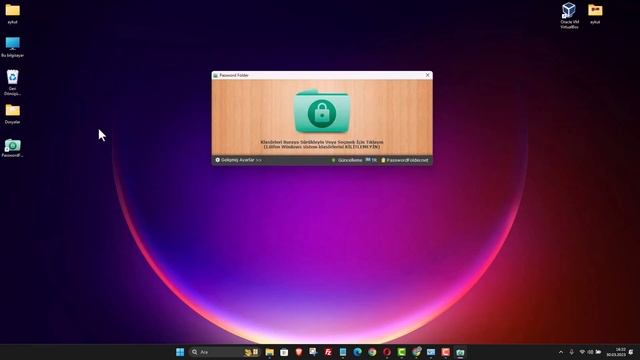Viewport: 640px width, 360px height.
Task: Click the microphone tray icon
Action: pos(571,352)
